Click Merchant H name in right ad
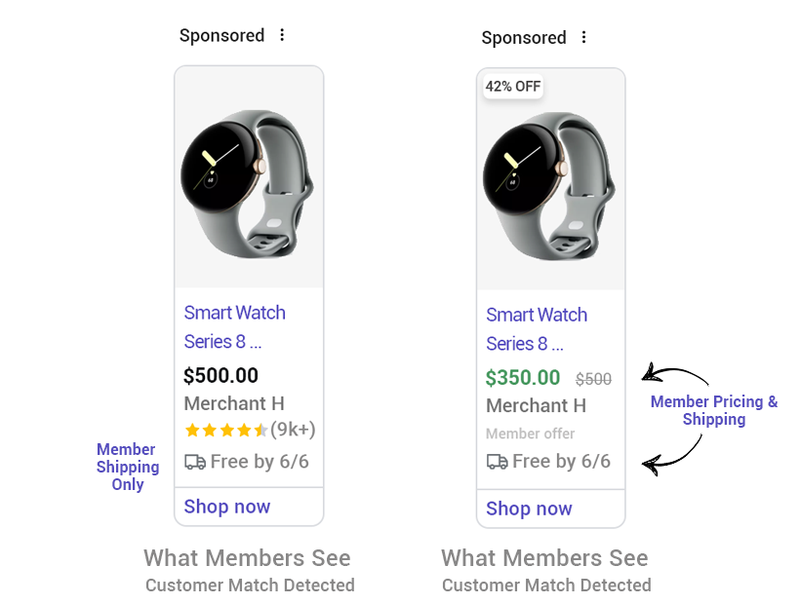Image resolution: width=800 pixels, height=604 pixels. point(536,406)
